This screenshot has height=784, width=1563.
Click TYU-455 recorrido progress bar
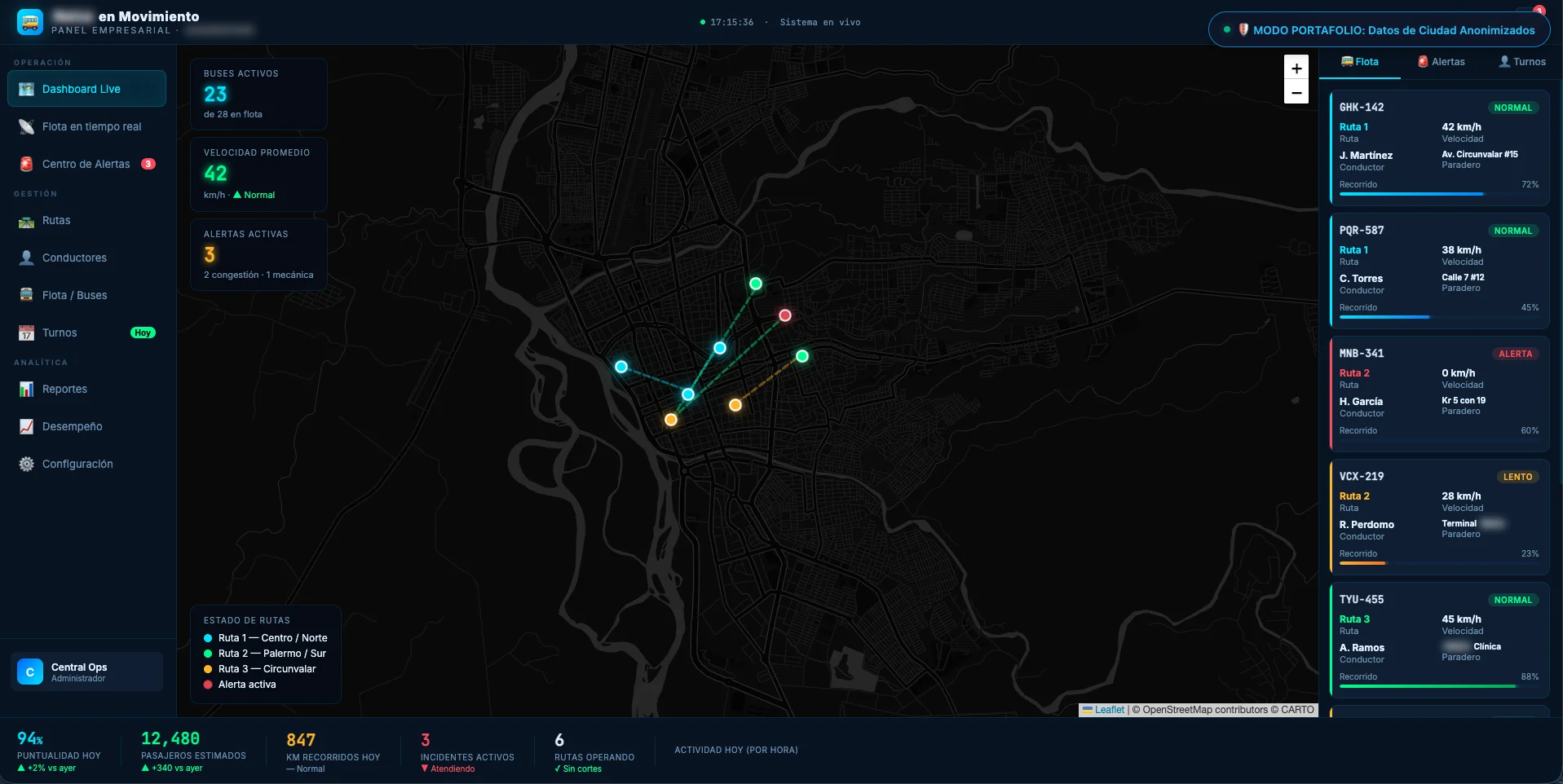[1439, 686]
